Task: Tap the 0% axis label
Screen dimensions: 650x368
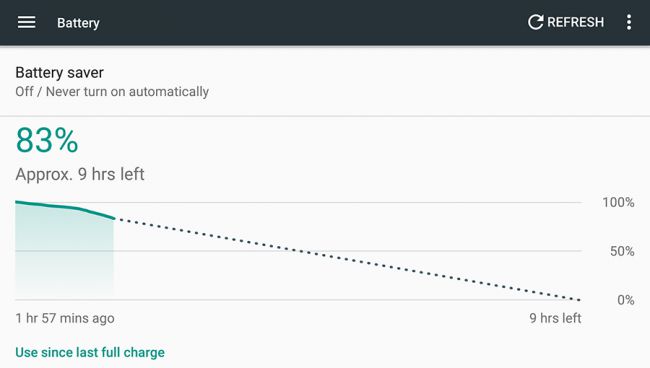Action: click(x=626, y=300)
